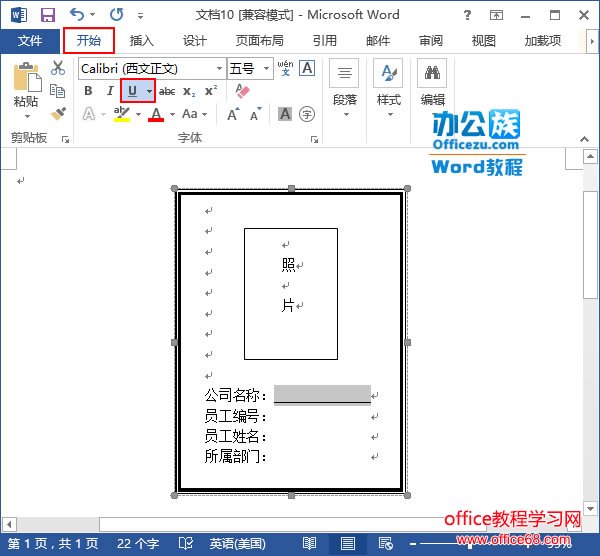Click the 粘贴 (Paste) clipboard icon
Image resolution: width=600 pixels, height=556 pixels.
click(x=27, y=77)
